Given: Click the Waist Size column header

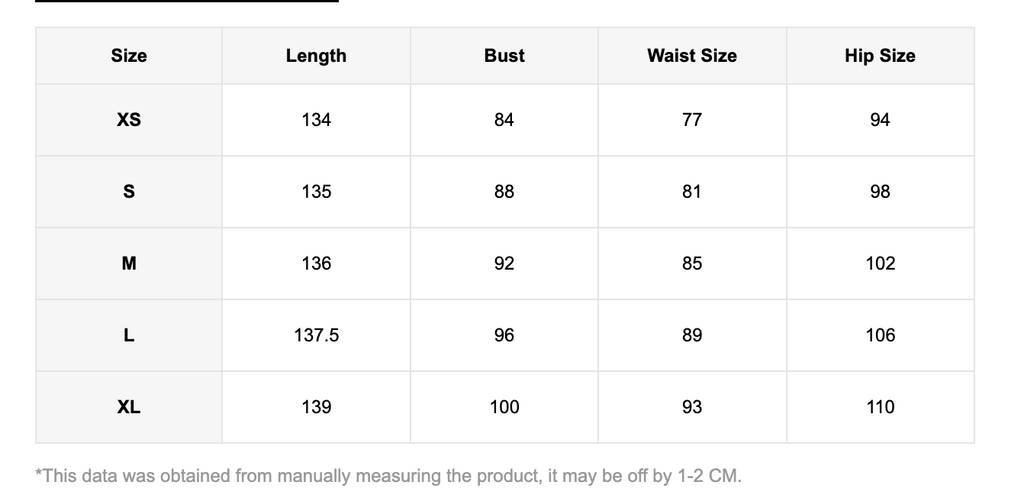Looking at the screenshot, I should (692, 55).
